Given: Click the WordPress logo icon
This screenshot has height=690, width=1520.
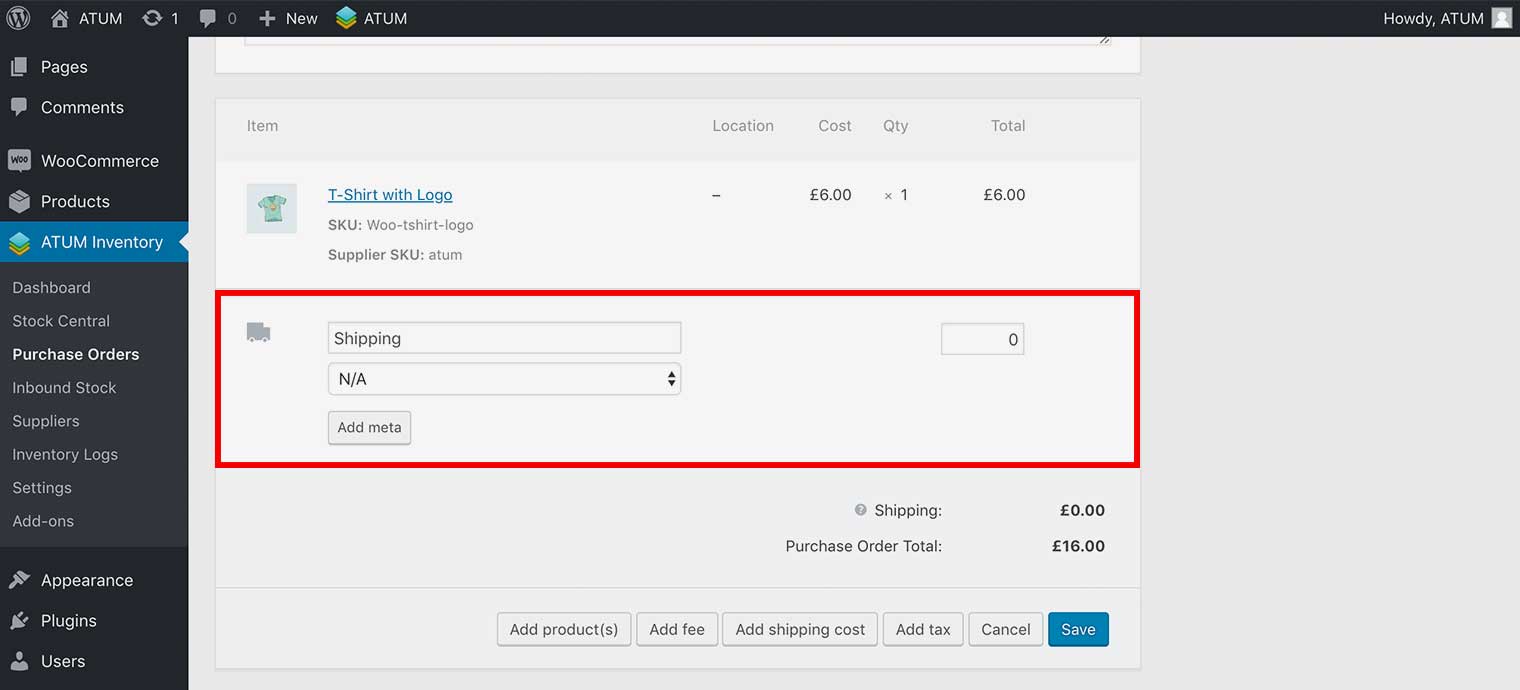Looking at the screenshot, I should (x=18, y=18).
